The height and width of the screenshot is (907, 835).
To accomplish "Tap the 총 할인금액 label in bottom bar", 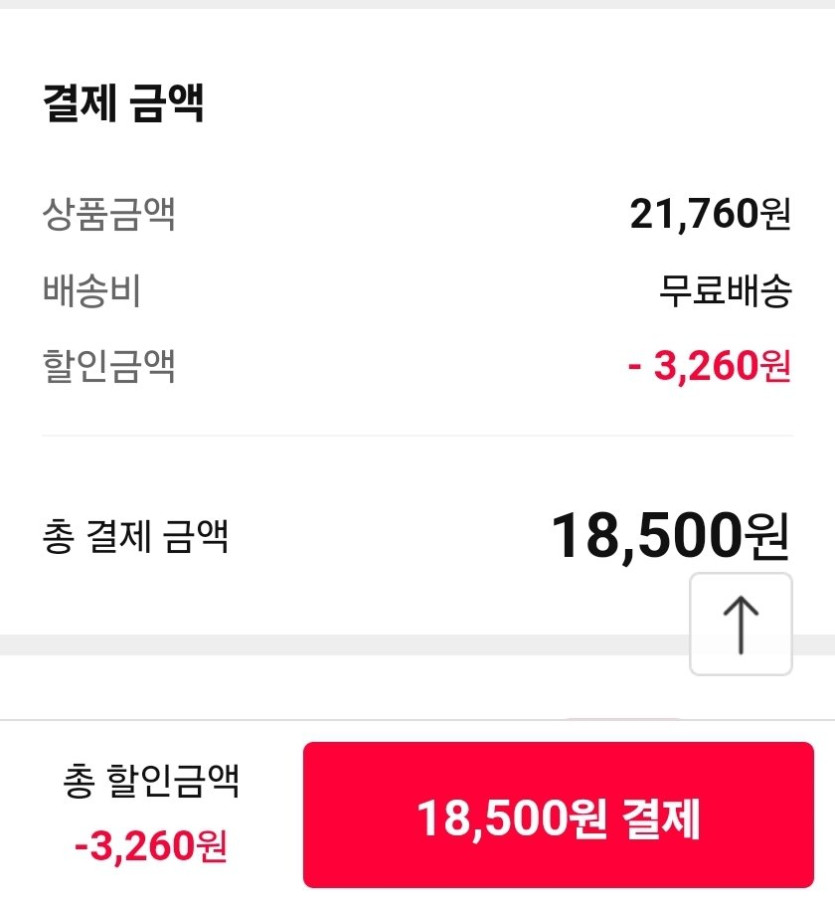I will click(x=151, y=781).
